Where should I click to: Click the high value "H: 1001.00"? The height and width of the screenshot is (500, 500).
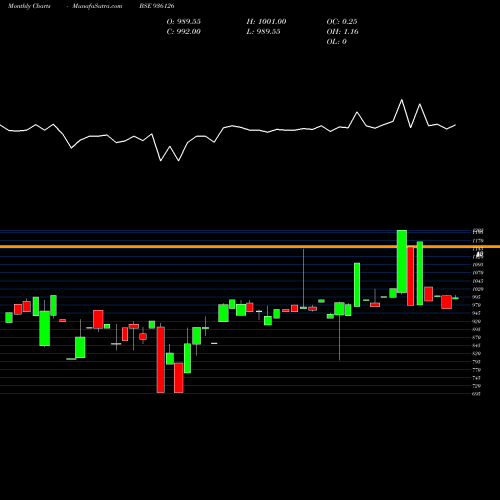tap(266, 21)
